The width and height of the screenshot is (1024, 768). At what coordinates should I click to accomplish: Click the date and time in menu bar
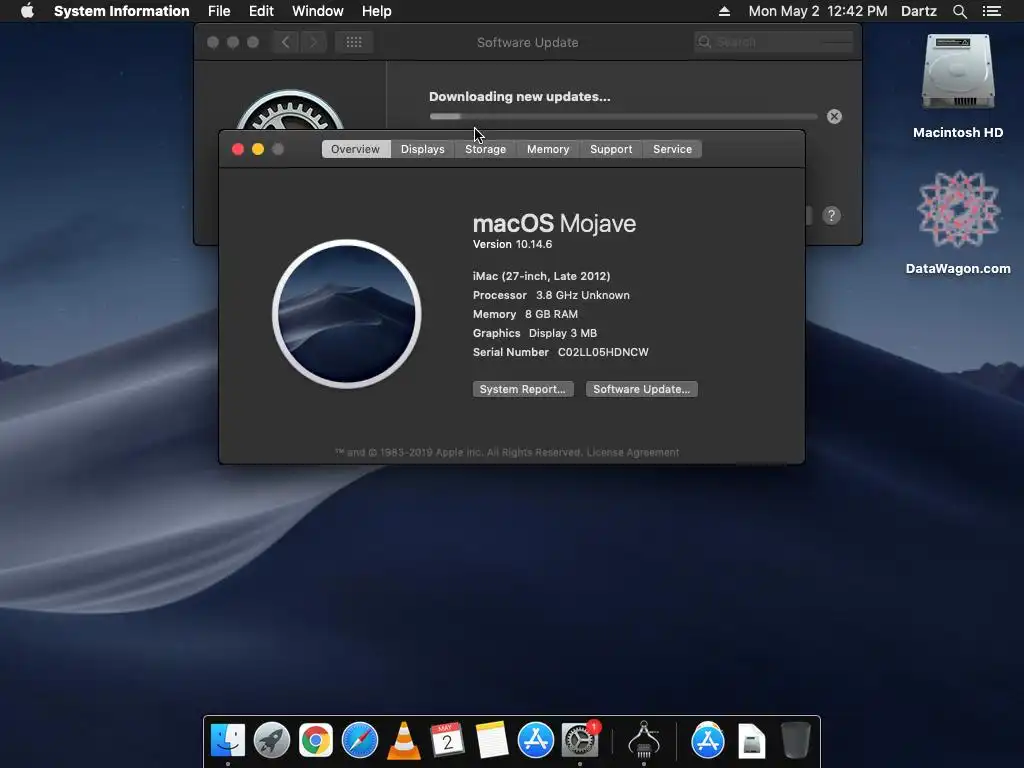click(818, 11)
